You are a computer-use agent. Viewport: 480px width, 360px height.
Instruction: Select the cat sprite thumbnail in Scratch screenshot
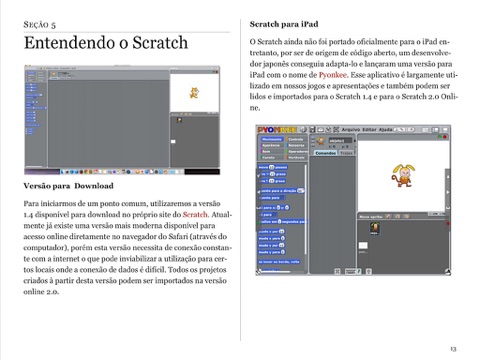pyautogui.click(x=179, y=121)
